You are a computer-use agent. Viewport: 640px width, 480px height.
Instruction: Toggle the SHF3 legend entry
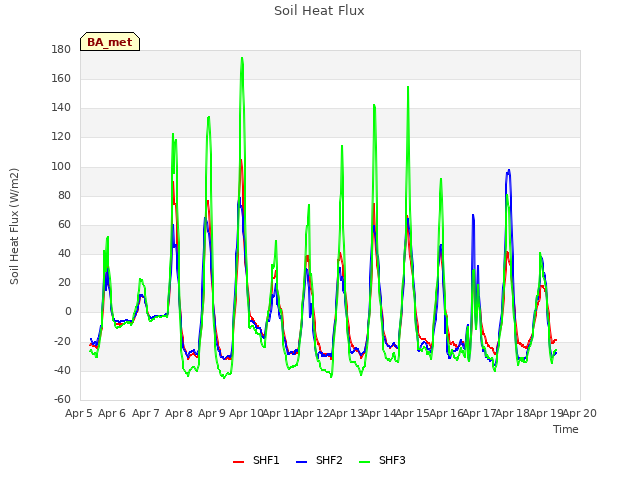click(382, 460)
